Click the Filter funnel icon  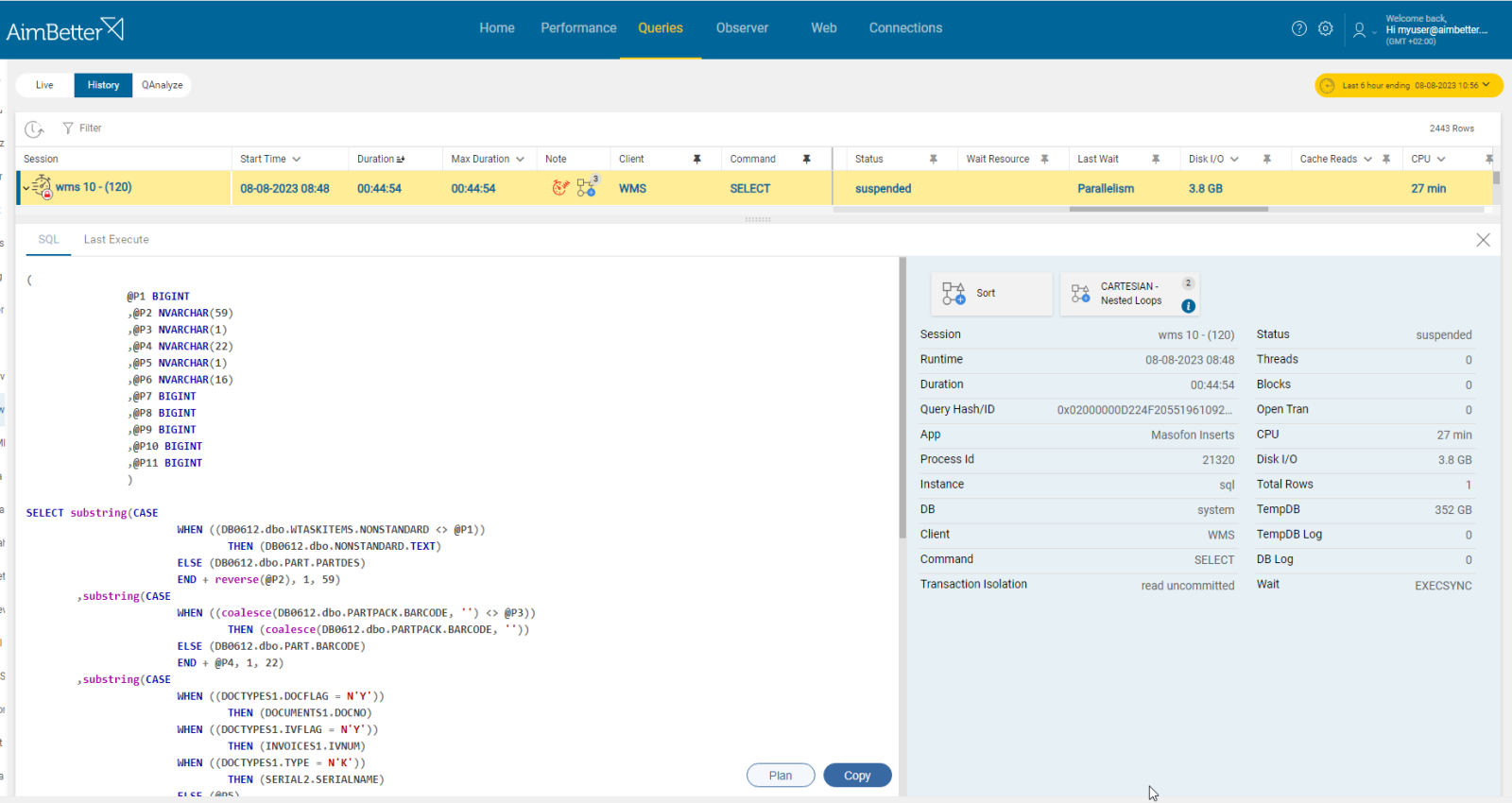pyautogui.click(x=68, y=128)
